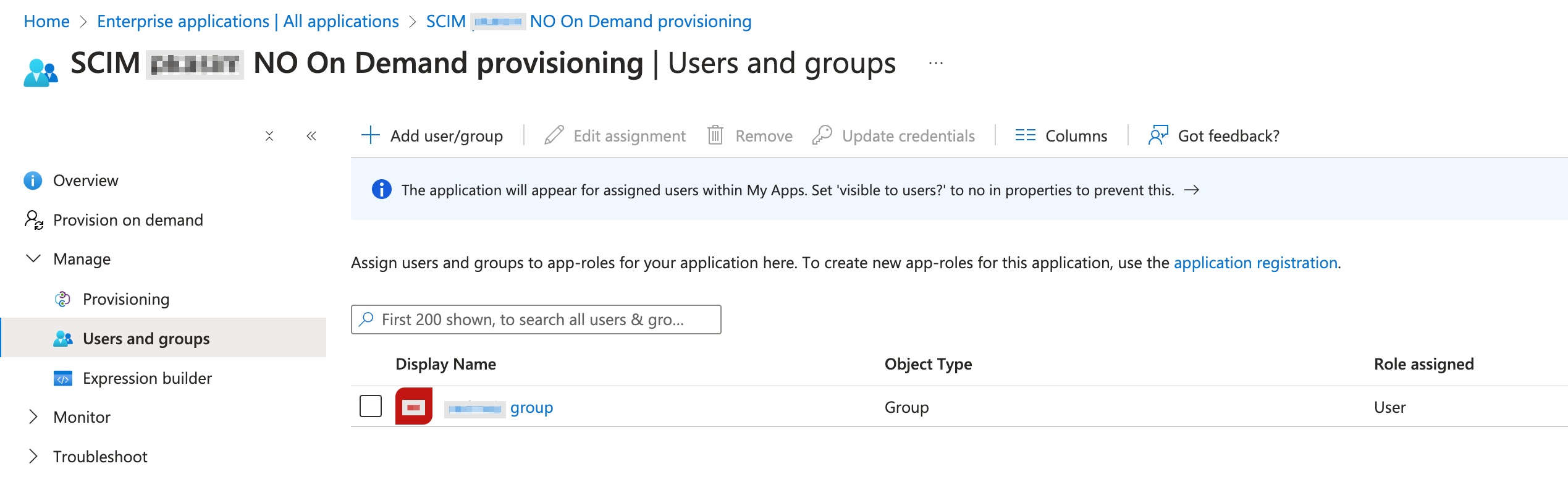The image size is (1568, 487).
Task: Click the red group avatar thumbnail
Action: (414, 406)
